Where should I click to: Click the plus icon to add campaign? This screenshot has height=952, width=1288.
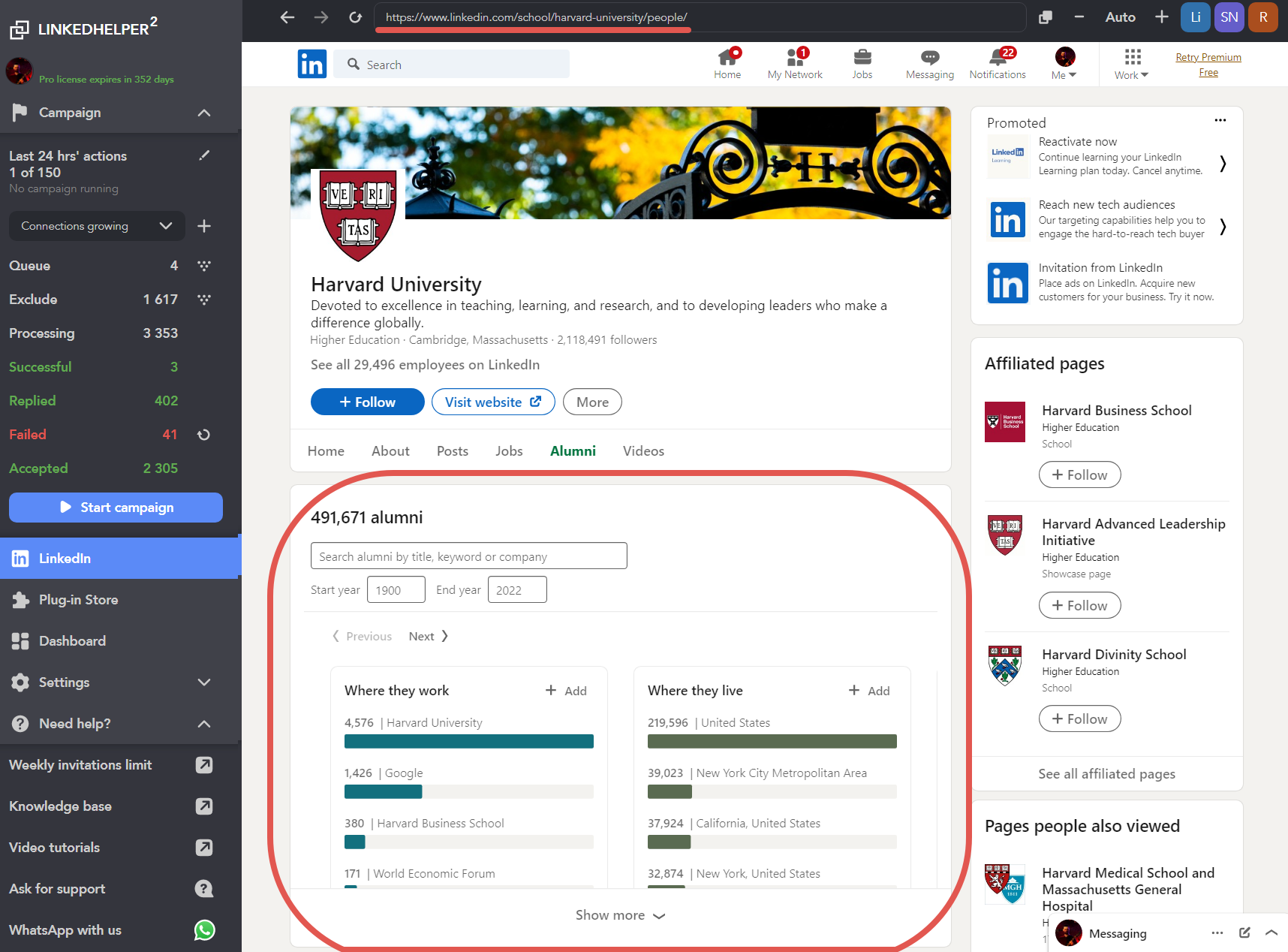click(x=204, y=226)
